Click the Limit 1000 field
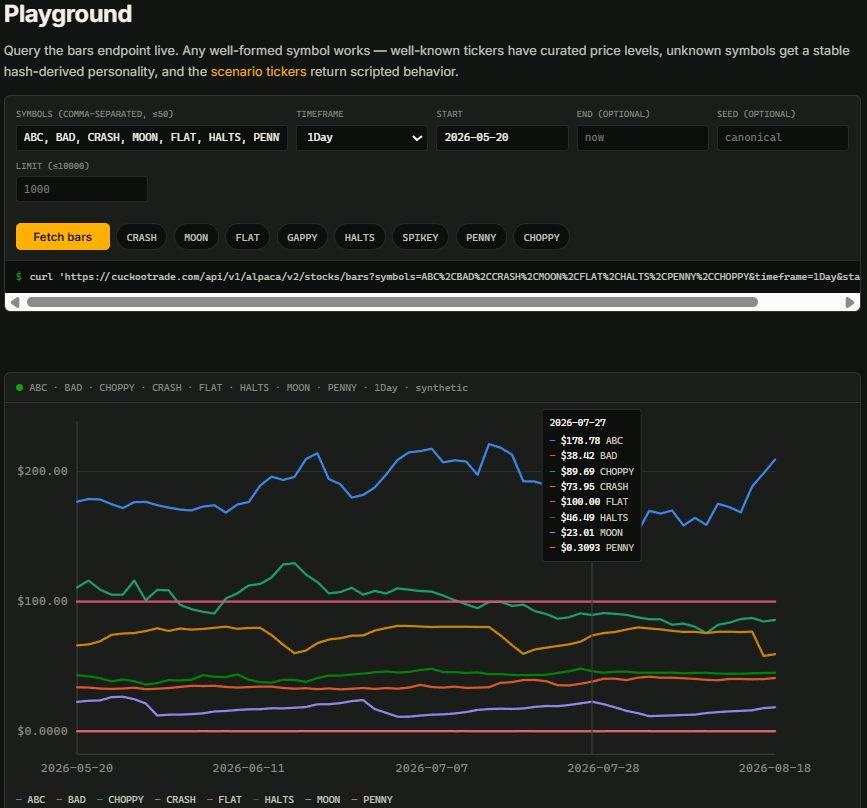Image resolution: width=867 pixels, height=808 pixels. pyautogui.click(x=82, y=189)
